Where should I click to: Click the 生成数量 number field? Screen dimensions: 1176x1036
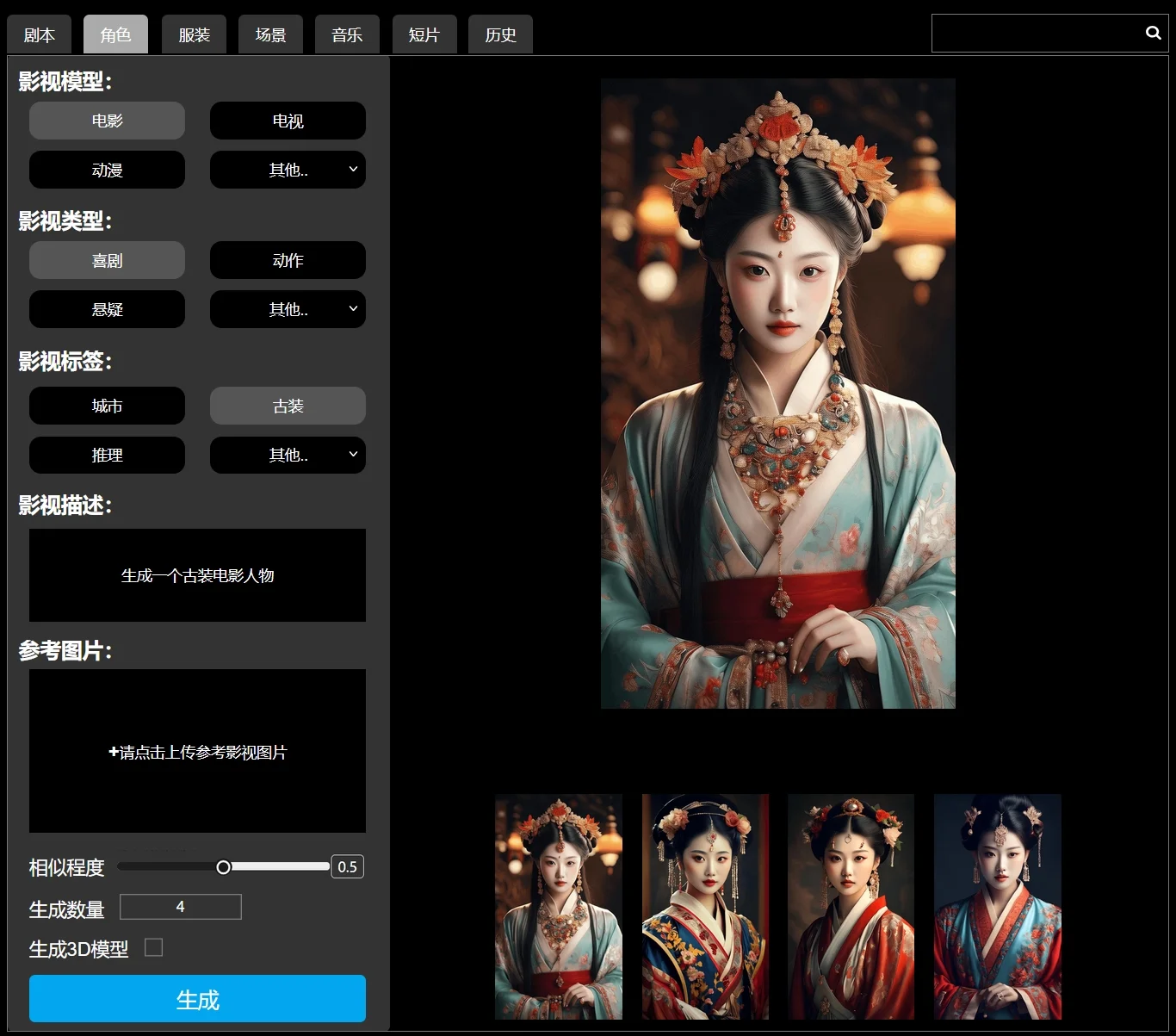point(181,907)
